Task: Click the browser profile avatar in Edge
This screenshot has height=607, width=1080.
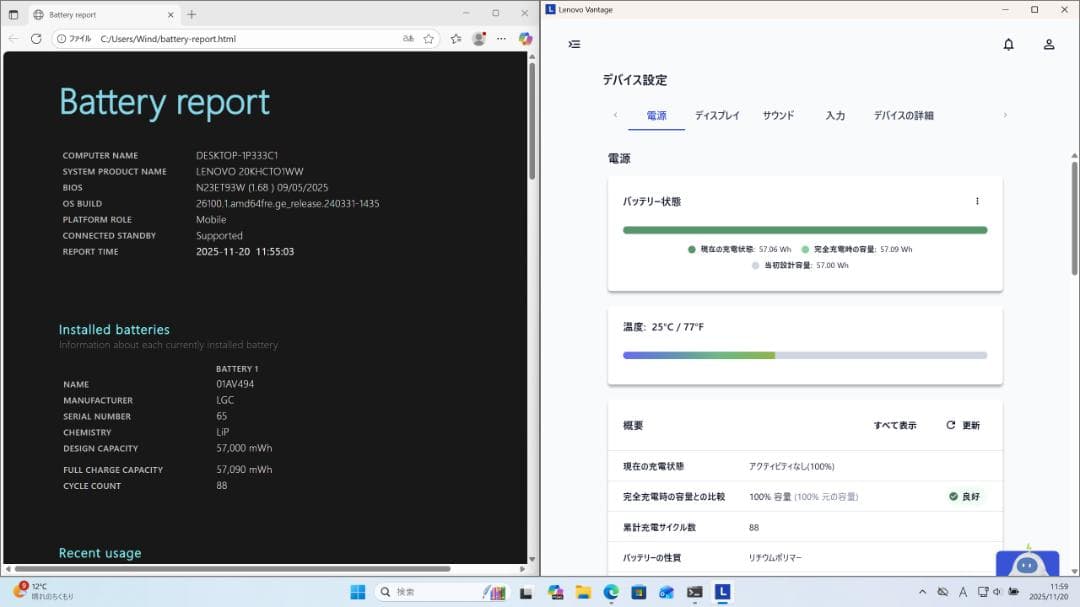Action: click(x=479, y=39)
